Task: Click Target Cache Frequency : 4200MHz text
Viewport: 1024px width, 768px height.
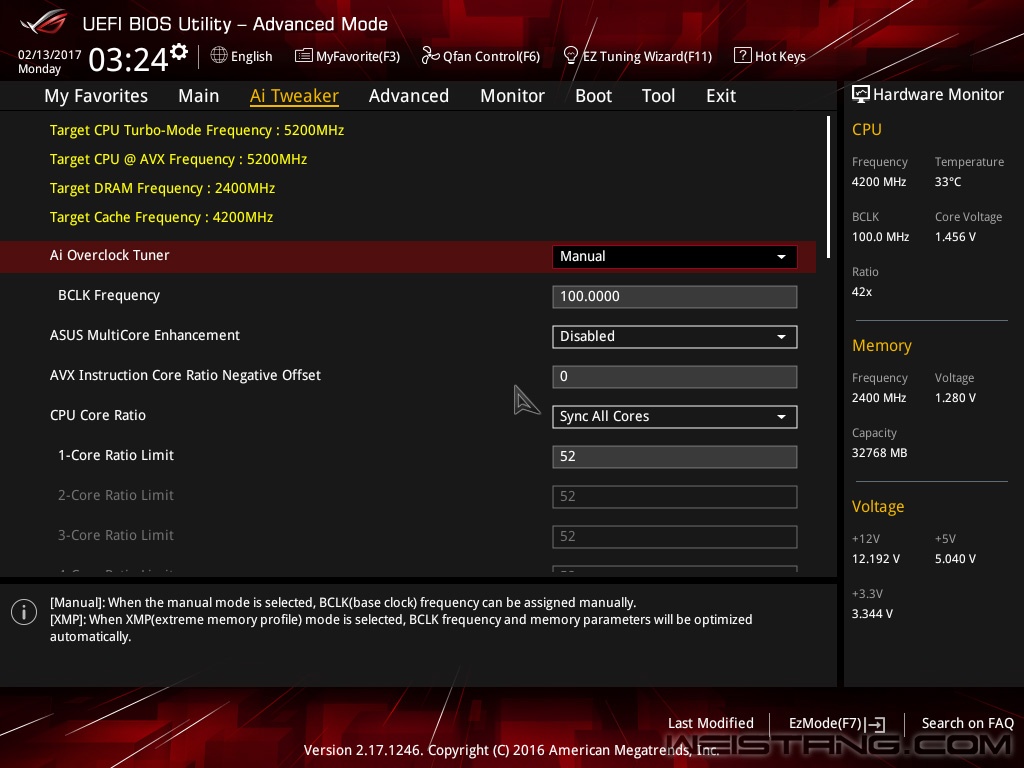Action: click(161, 217)
